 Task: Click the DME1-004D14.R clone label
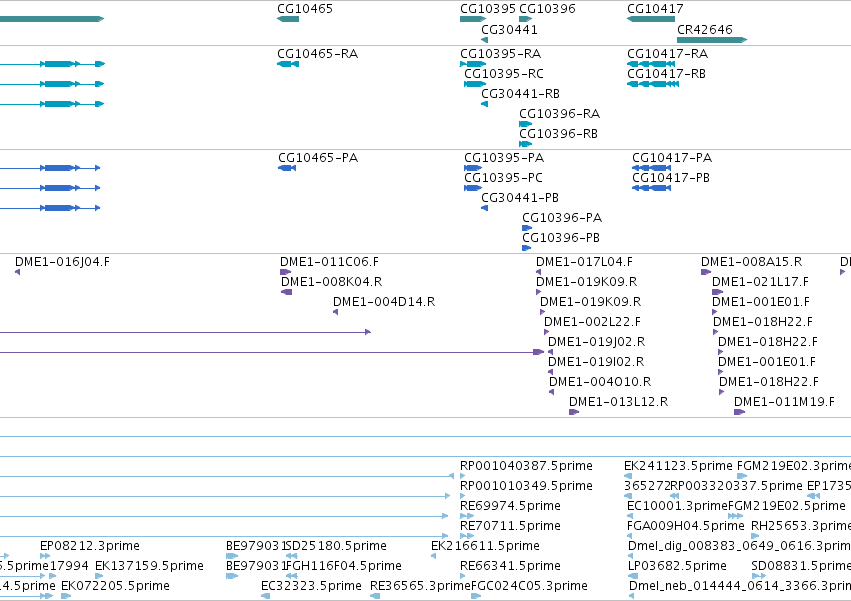[x=384, y=302]
